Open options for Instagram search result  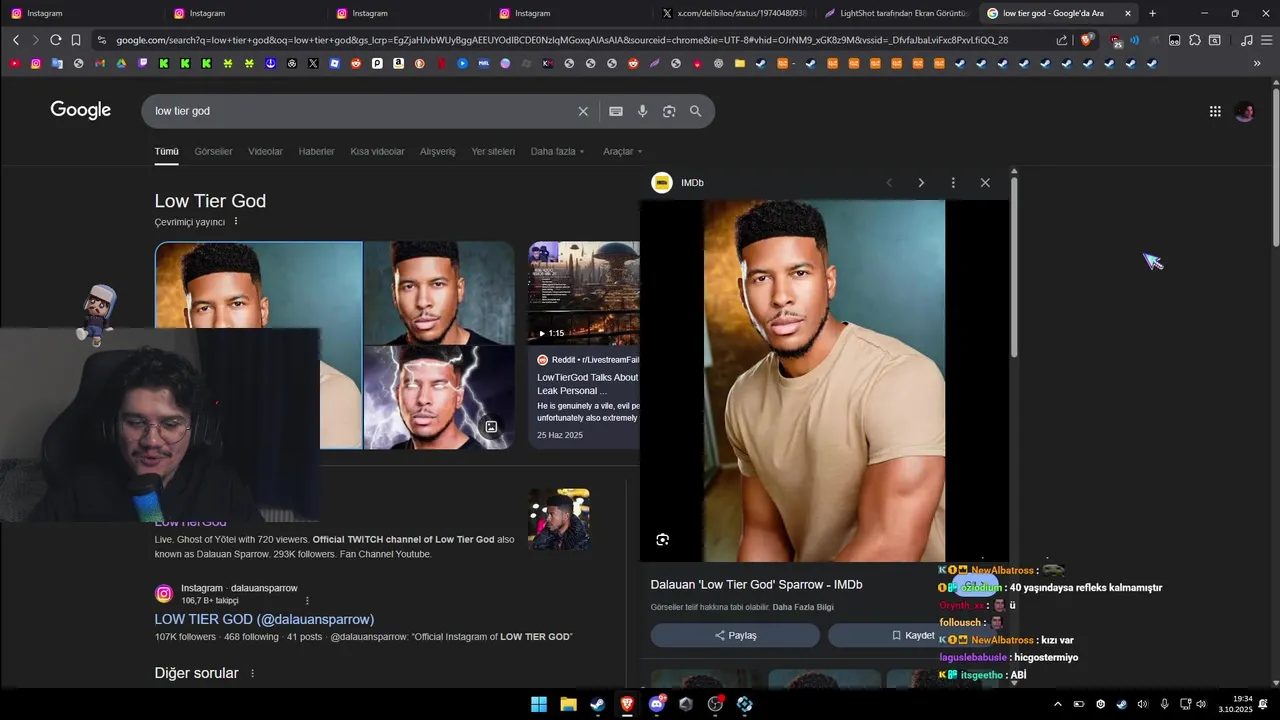click(307, 601)
